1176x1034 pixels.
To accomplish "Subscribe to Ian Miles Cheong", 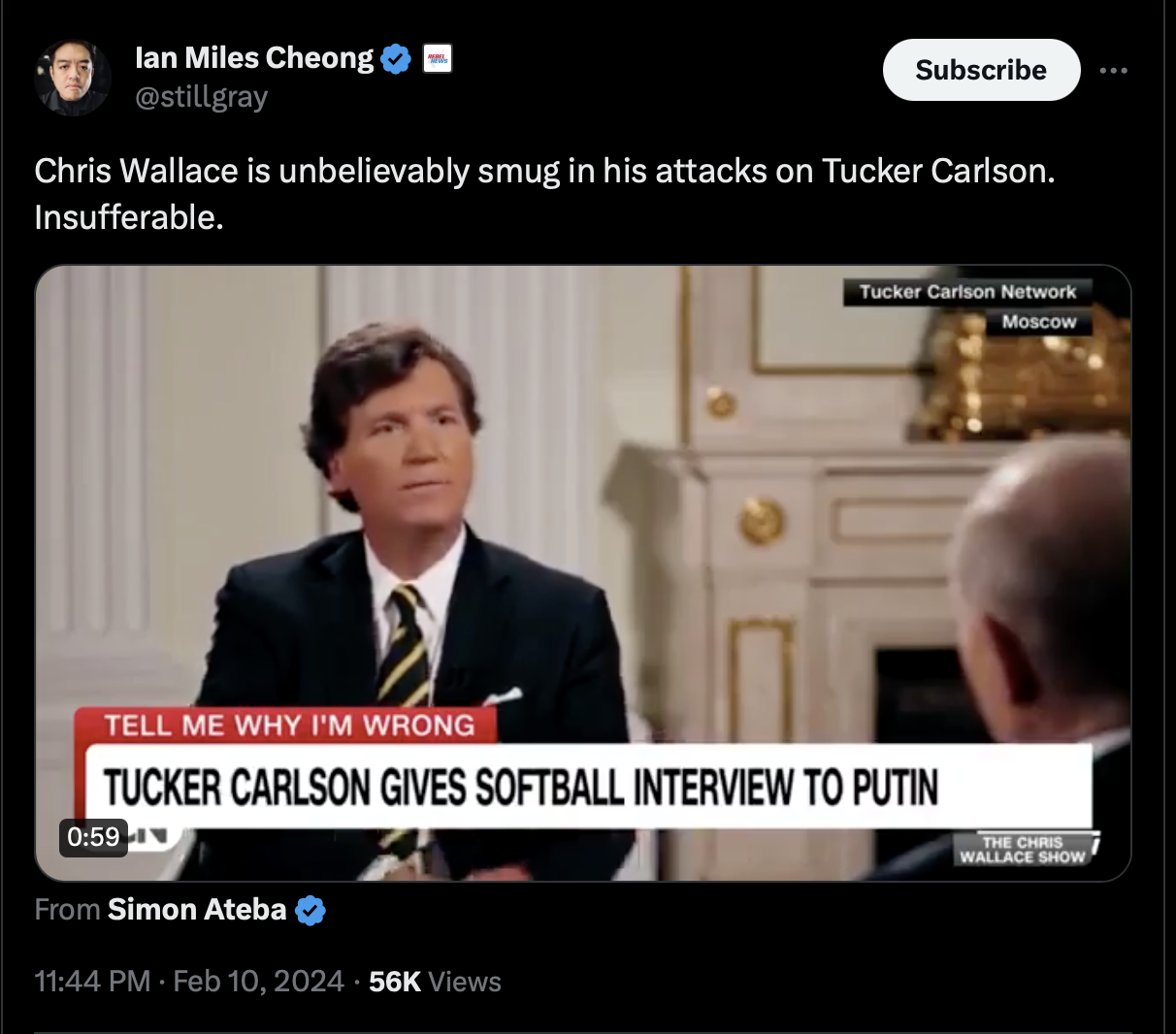I will pos(981,70).
